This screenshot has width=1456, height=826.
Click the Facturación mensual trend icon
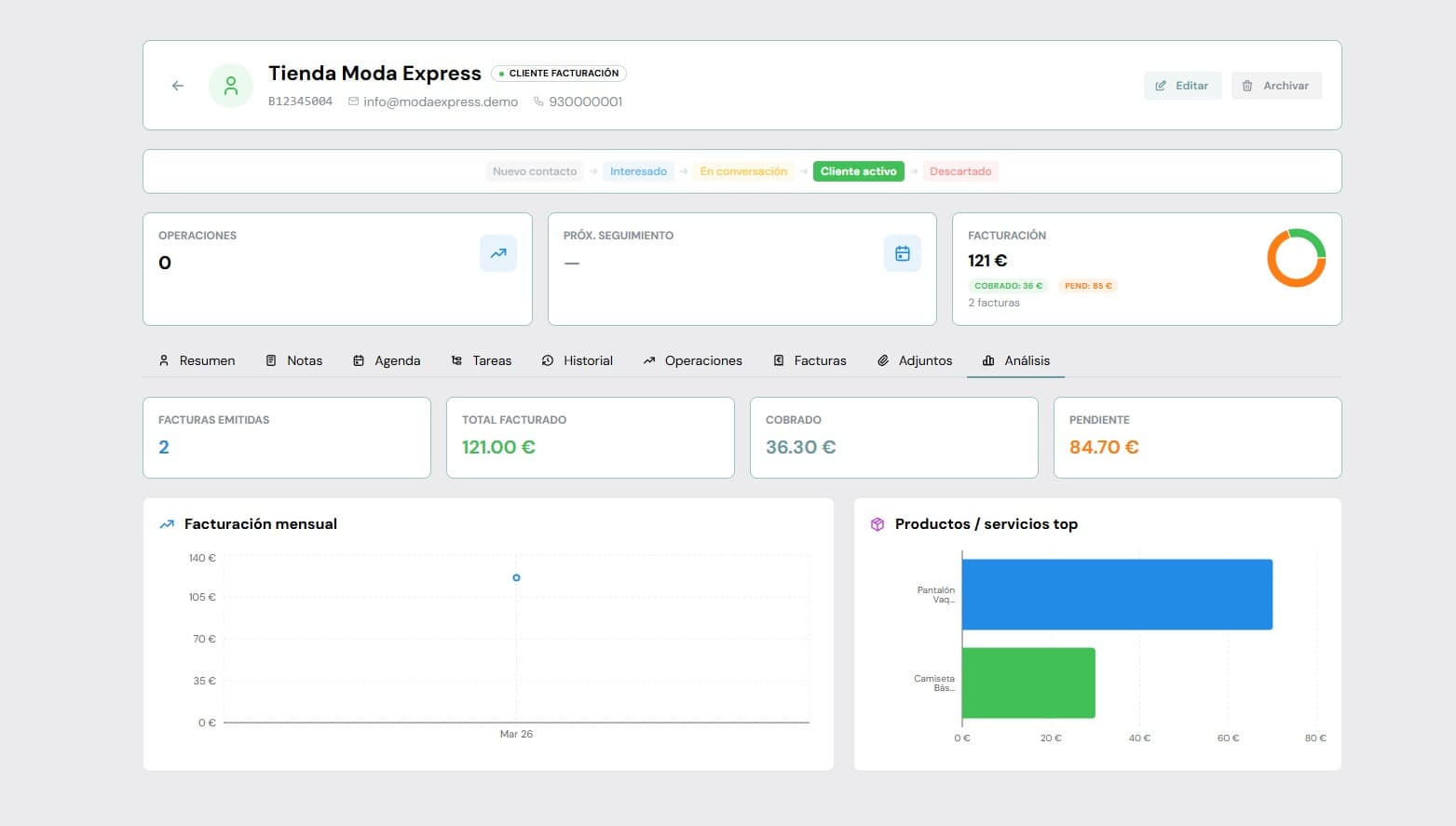point(167,524)
